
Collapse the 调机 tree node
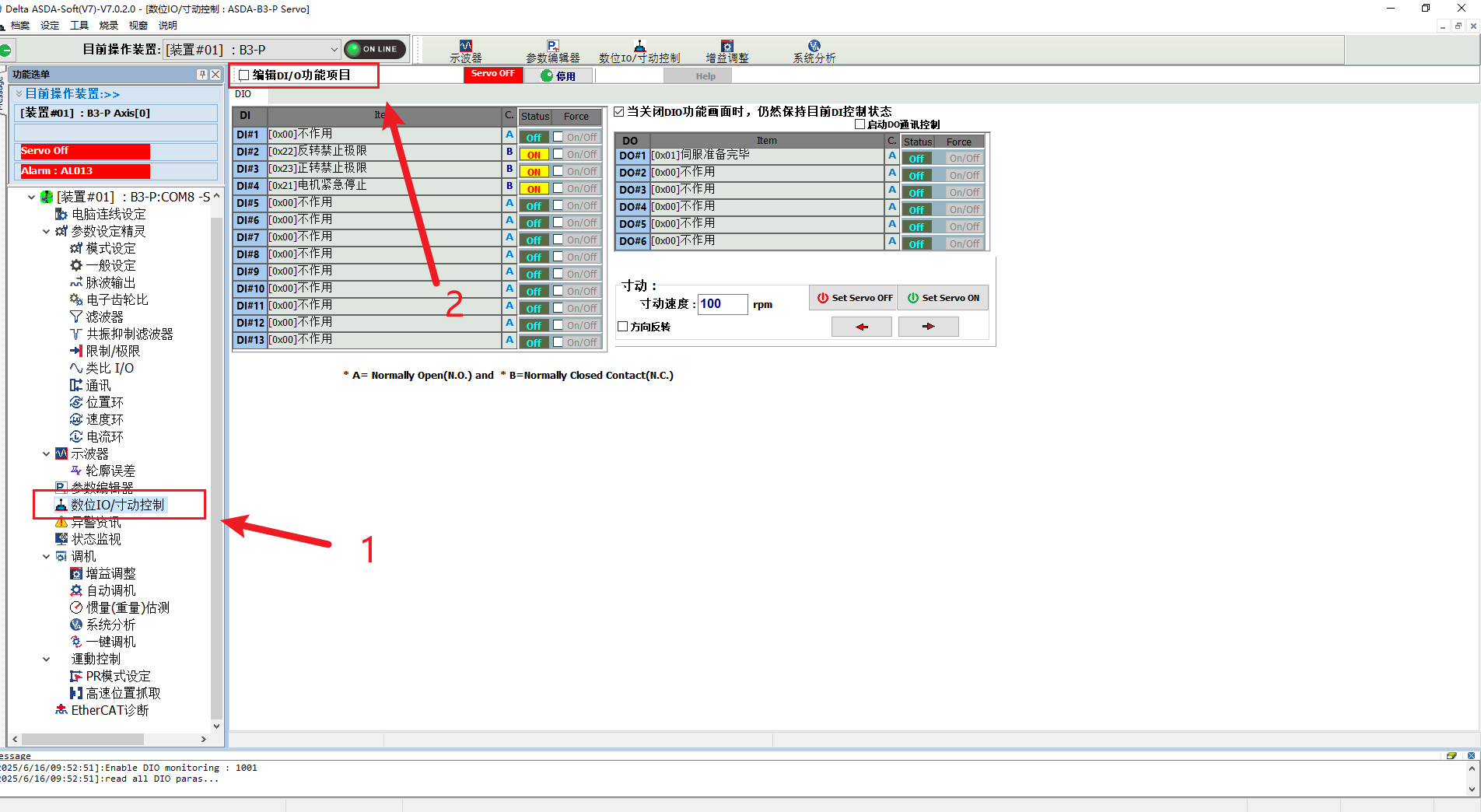tap(47, 557)
